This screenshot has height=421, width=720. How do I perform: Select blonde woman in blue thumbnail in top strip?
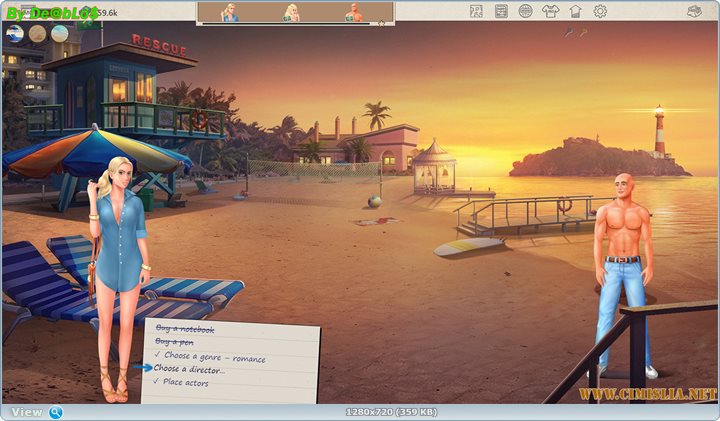[x=230, y=12]
